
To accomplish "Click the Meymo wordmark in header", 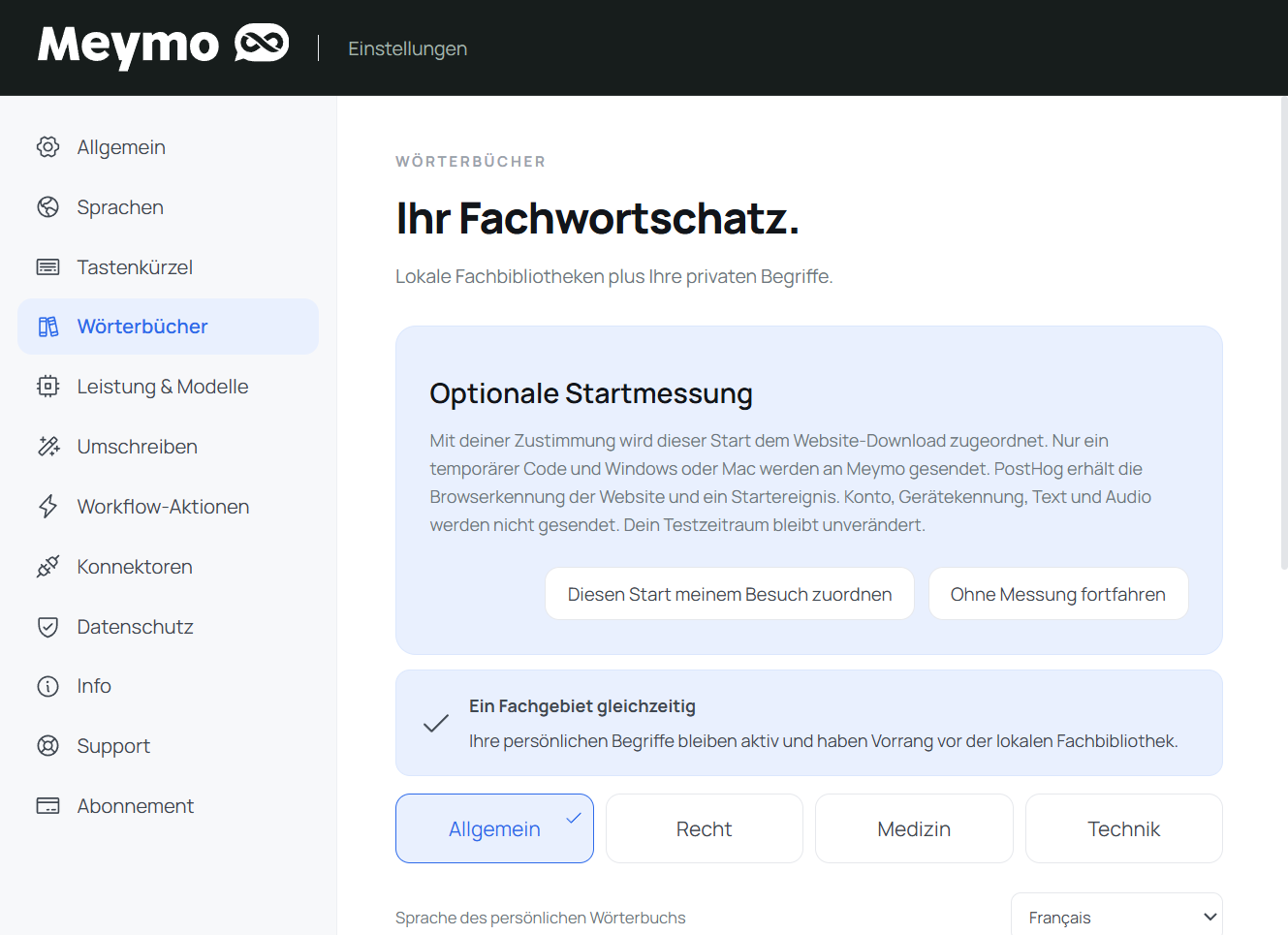I will click(129, 45).
